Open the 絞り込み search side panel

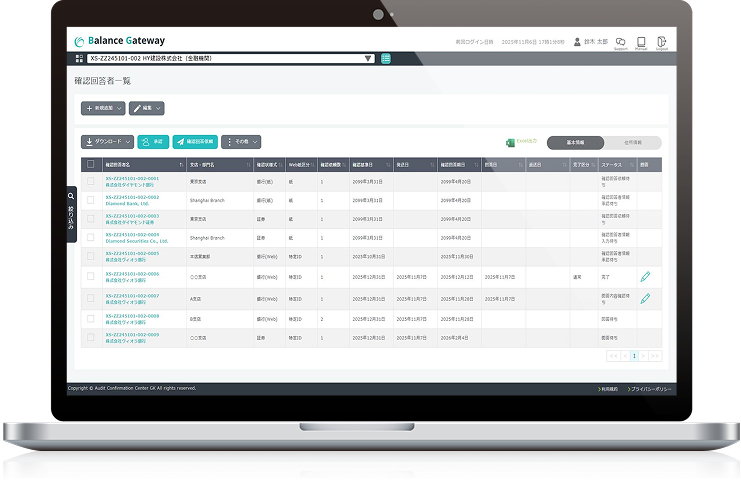pos(71,215)
